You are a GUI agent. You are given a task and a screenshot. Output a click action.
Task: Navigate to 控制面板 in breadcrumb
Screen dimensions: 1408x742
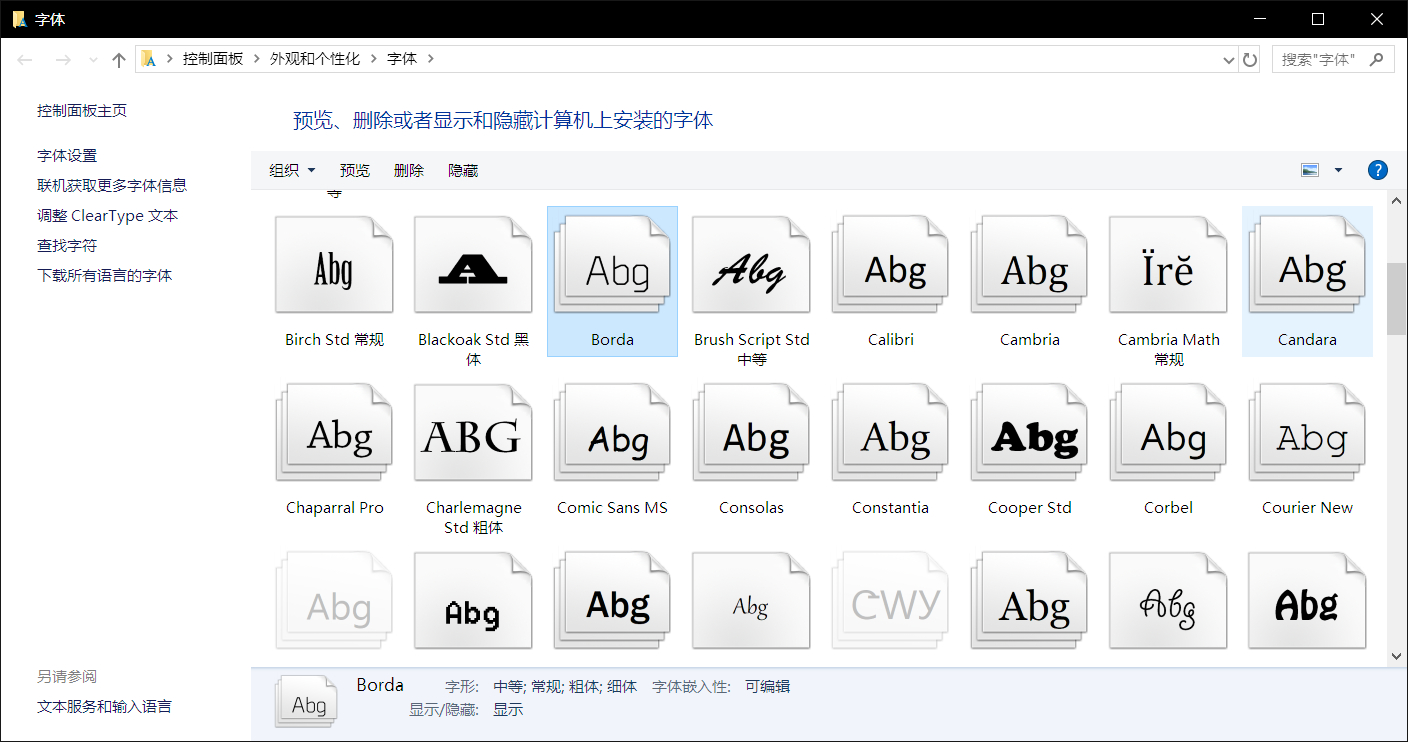point(213,59)
